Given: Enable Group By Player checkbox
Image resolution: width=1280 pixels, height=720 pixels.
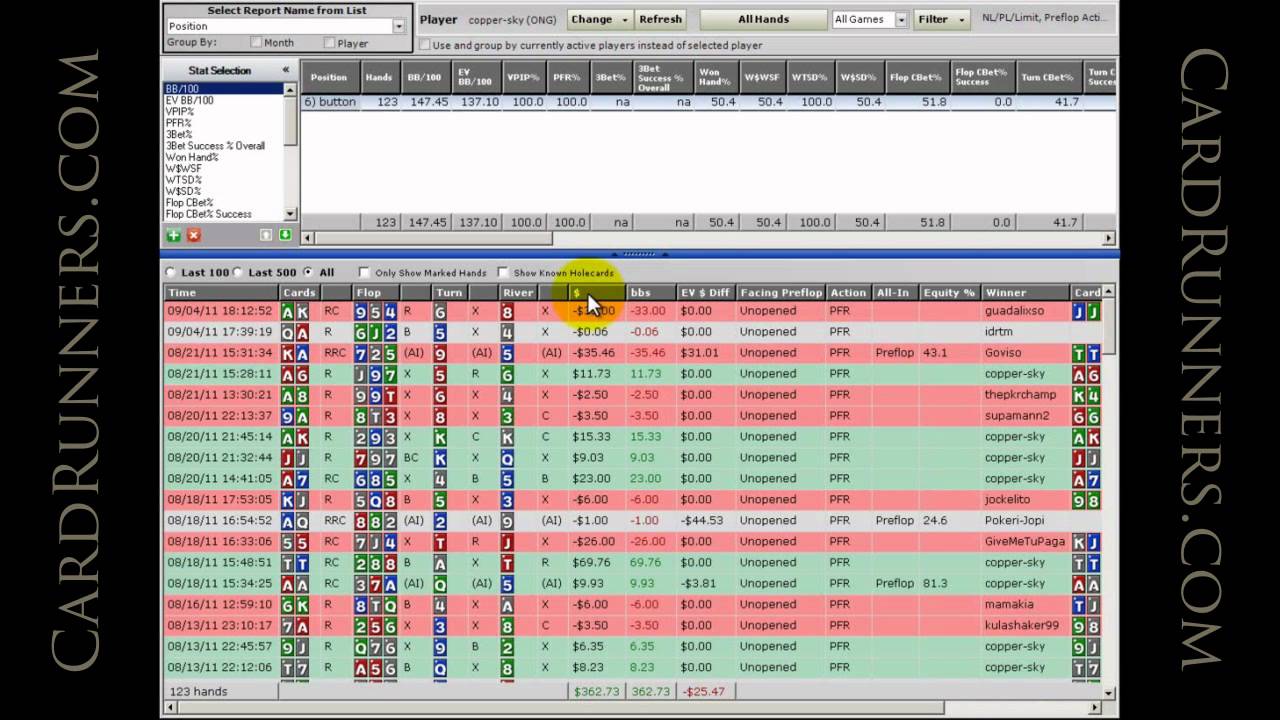Looking at the screenshot, I should click(329, 43).
